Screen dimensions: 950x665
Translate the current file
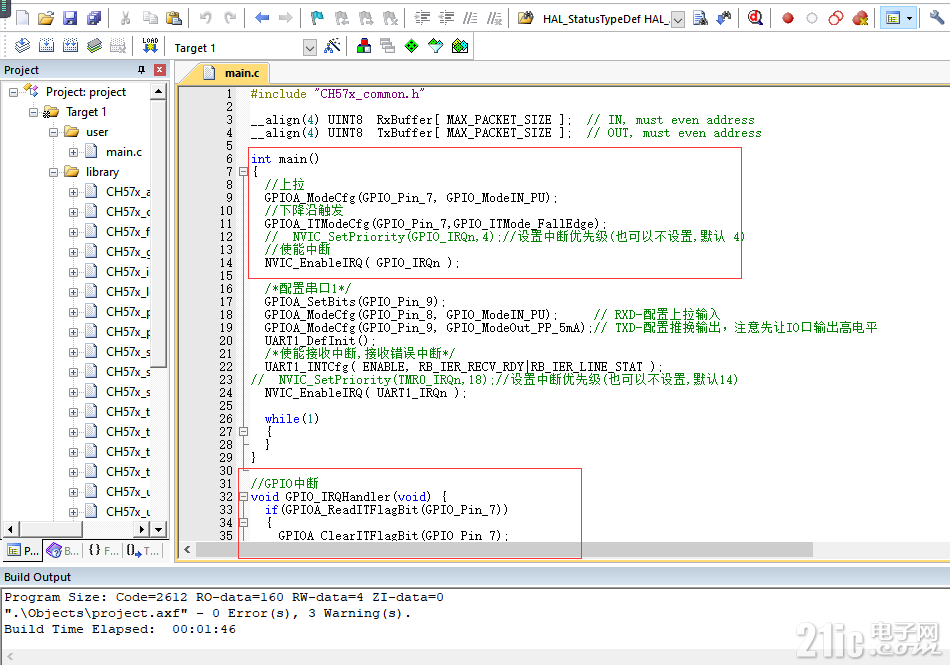(22, 46)
